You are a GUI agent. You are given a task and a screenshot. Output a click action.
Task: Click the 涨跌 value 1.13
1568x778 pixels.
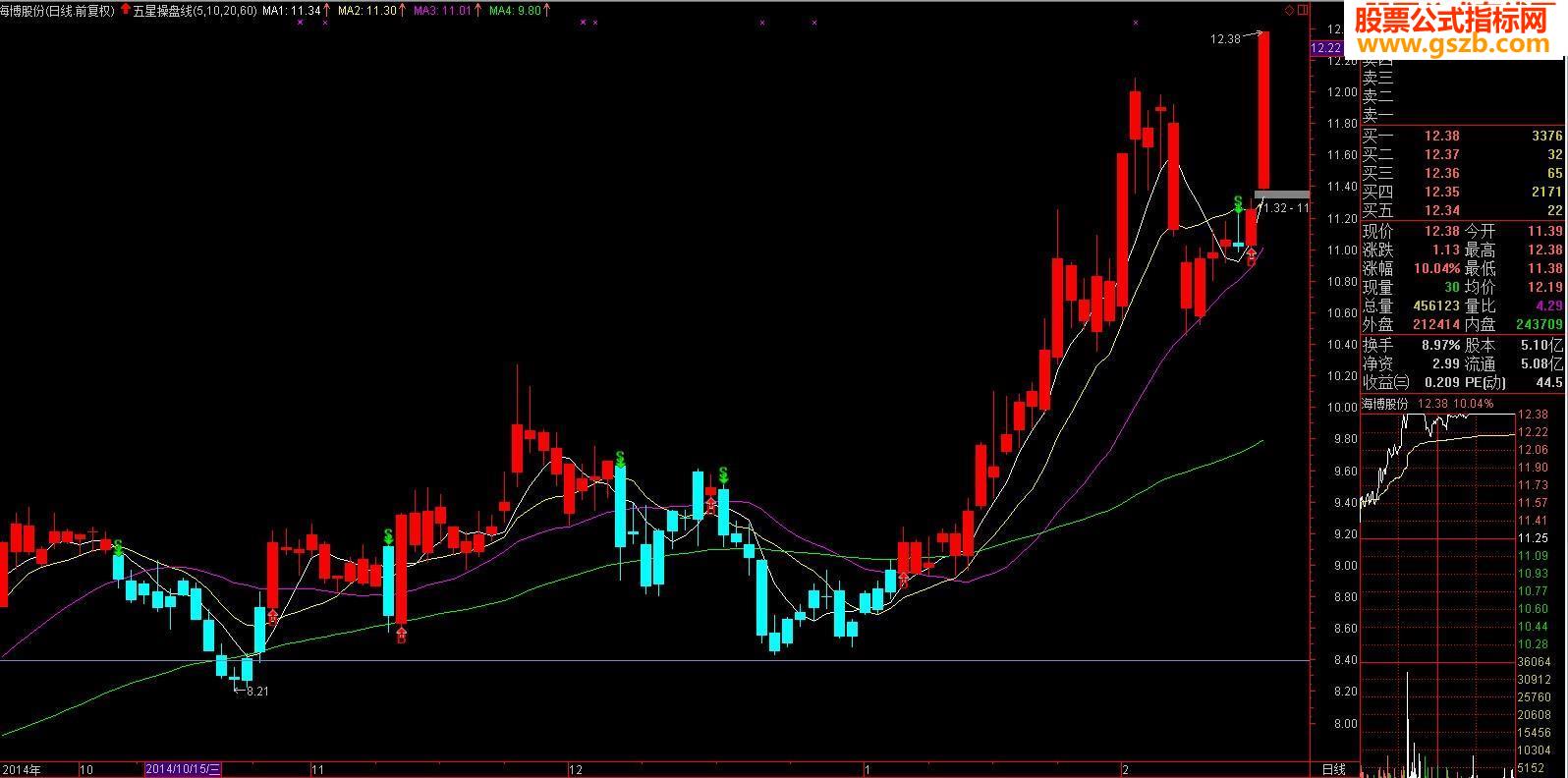(x=1445, y=250)
